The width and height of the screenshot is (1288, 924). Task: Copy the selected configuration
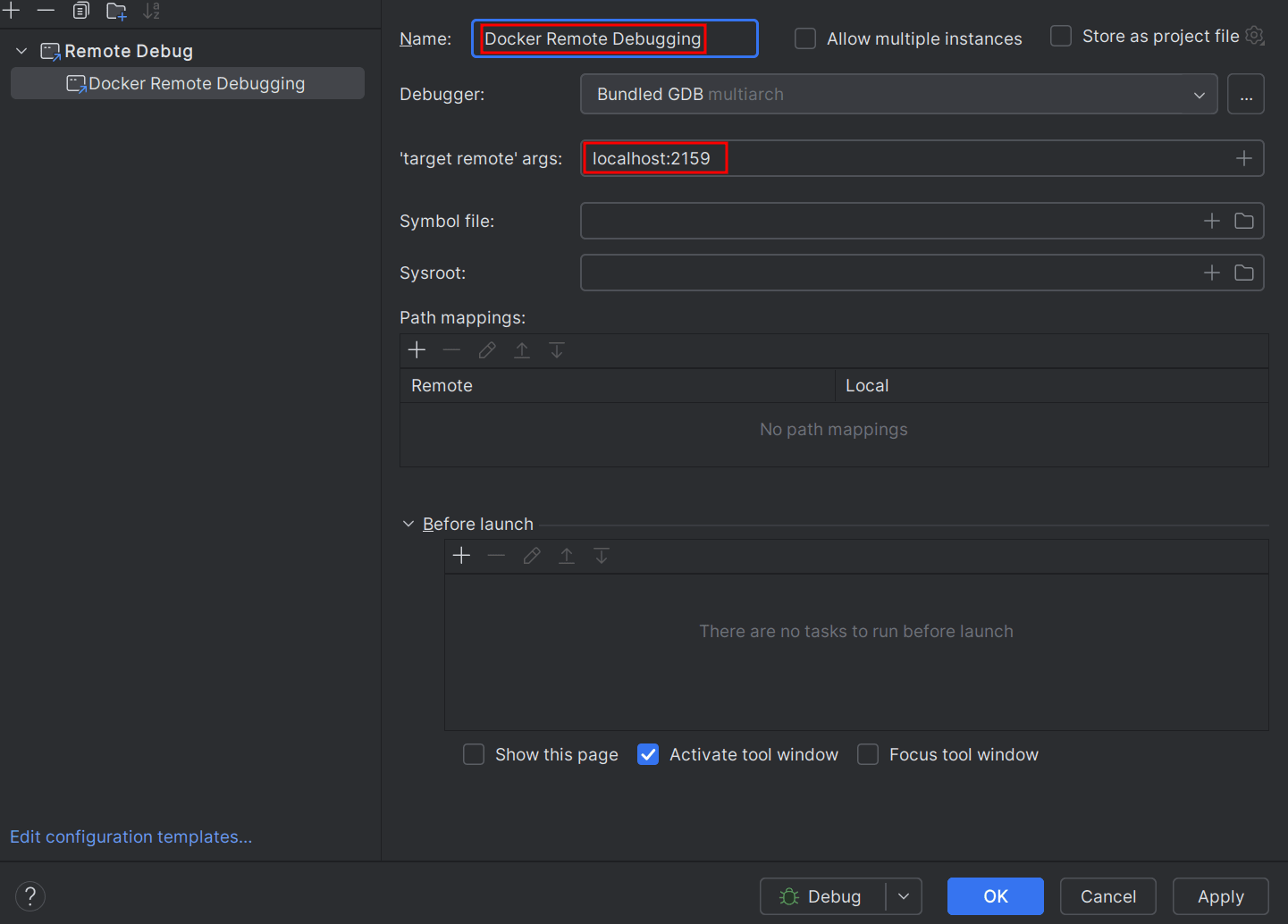click(x=80, y=11)
